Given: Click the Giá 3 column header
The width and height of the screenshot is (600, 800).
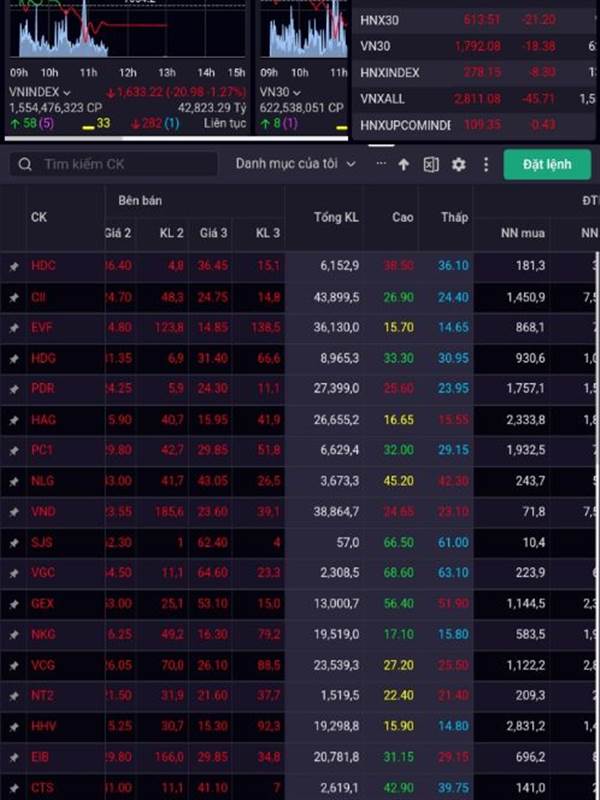Looking at the screenshot, I should 213,233.
